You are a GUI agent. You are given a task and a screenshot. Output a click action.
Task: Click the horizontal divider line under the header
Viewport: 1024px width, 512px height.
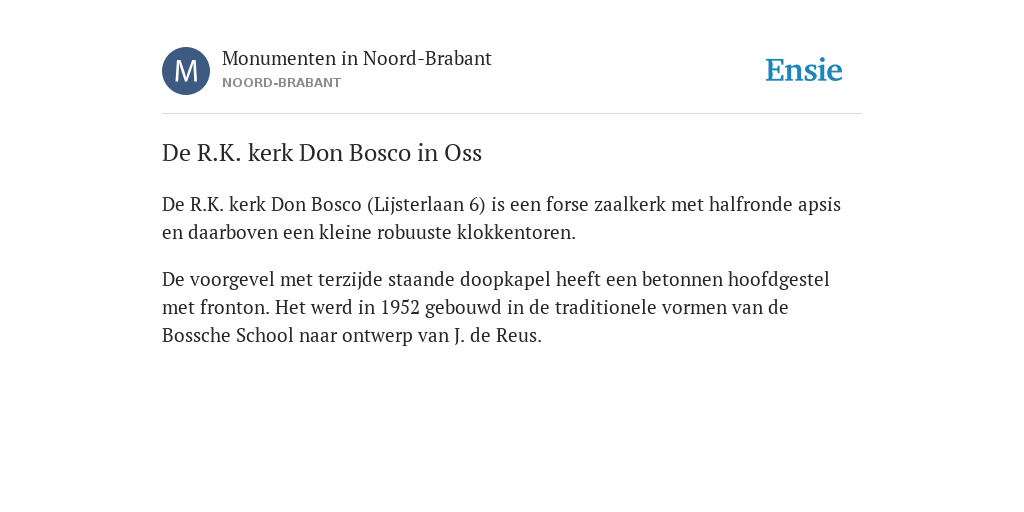click(512, 114)
